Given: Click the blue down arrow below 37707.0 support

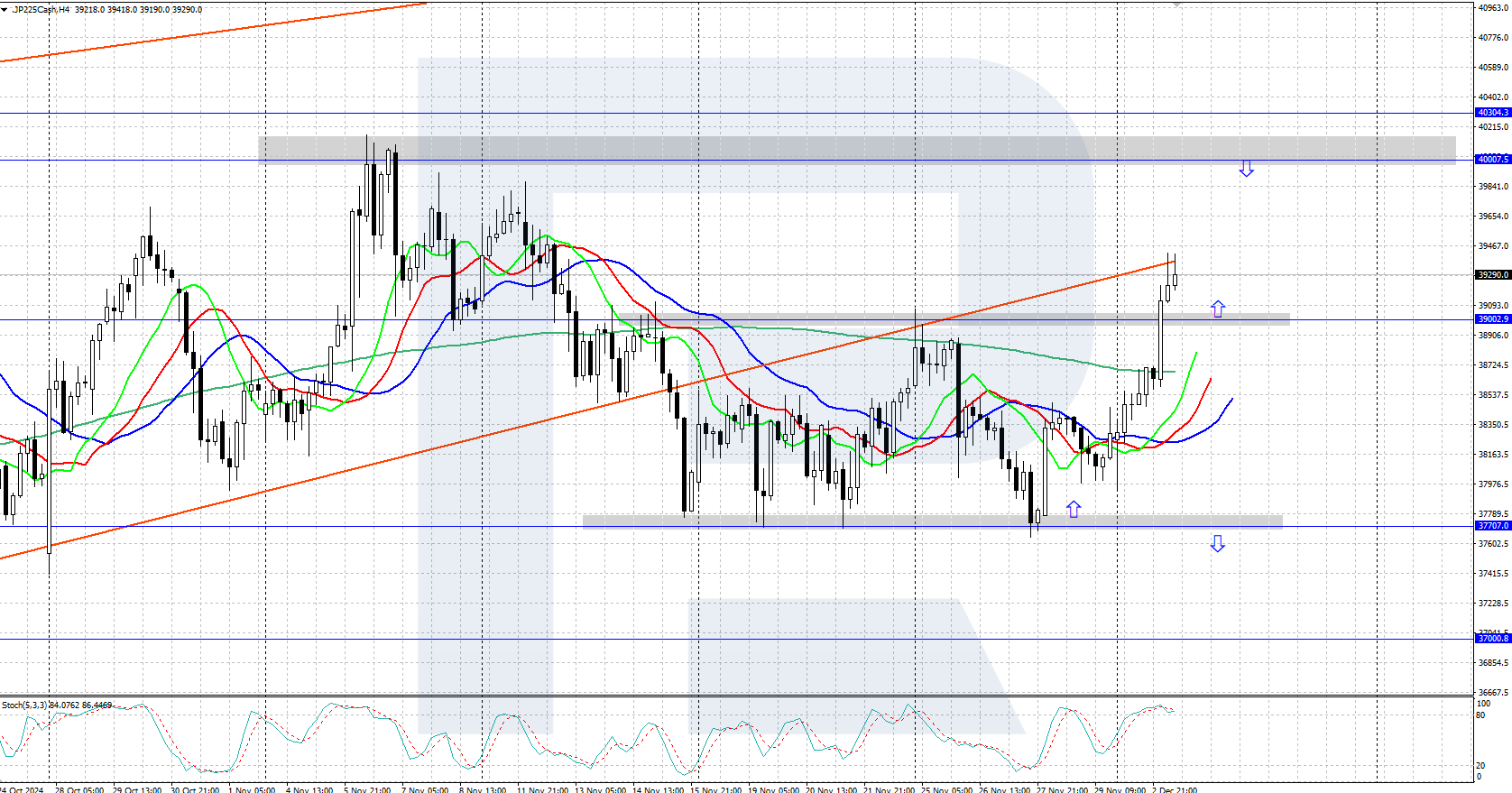Looking at the screenshot, I should pyautogui.click(x=1218, y=543).
